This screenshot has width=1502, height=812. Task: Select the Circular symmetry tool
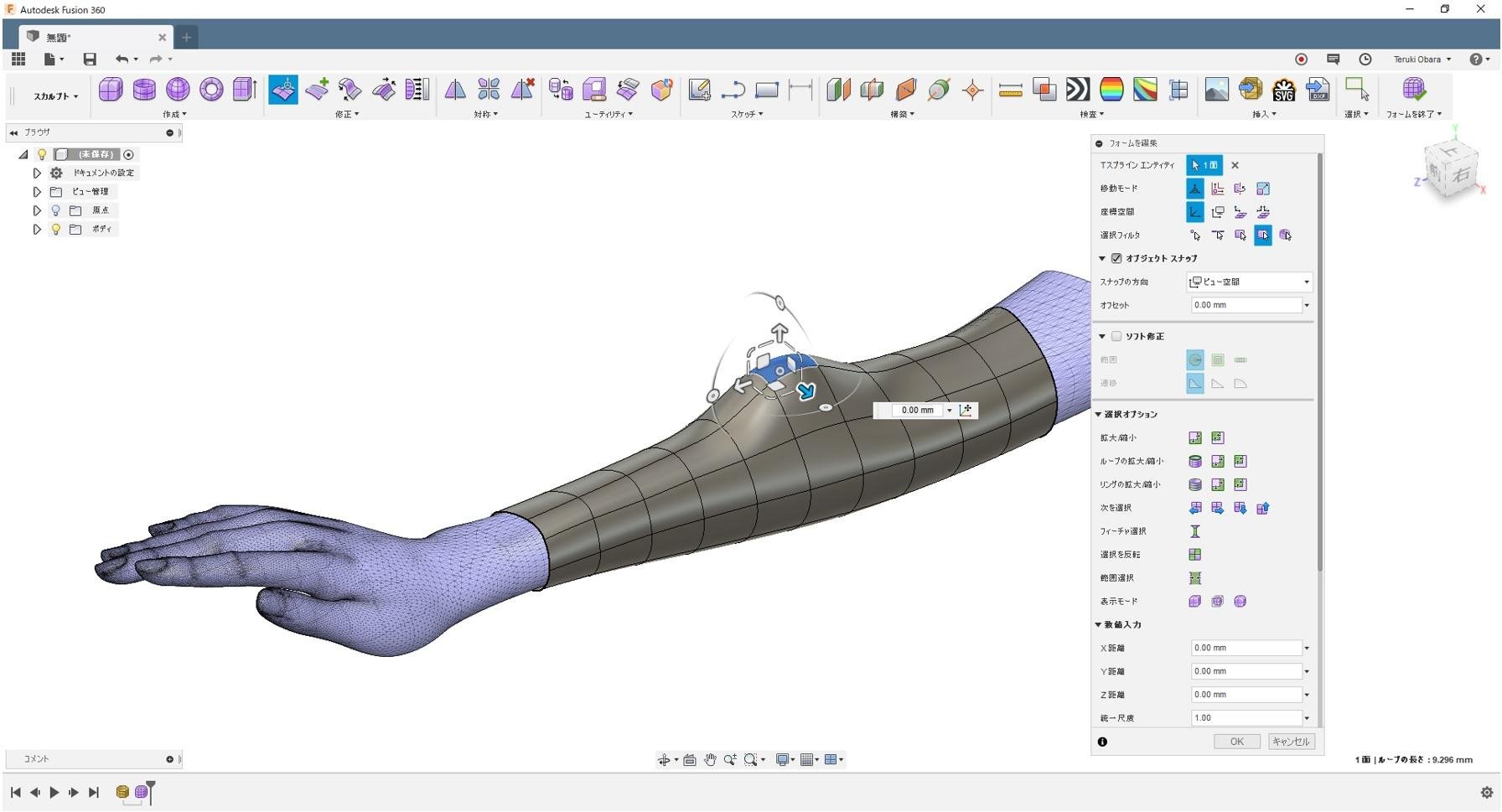coord(489,89)
